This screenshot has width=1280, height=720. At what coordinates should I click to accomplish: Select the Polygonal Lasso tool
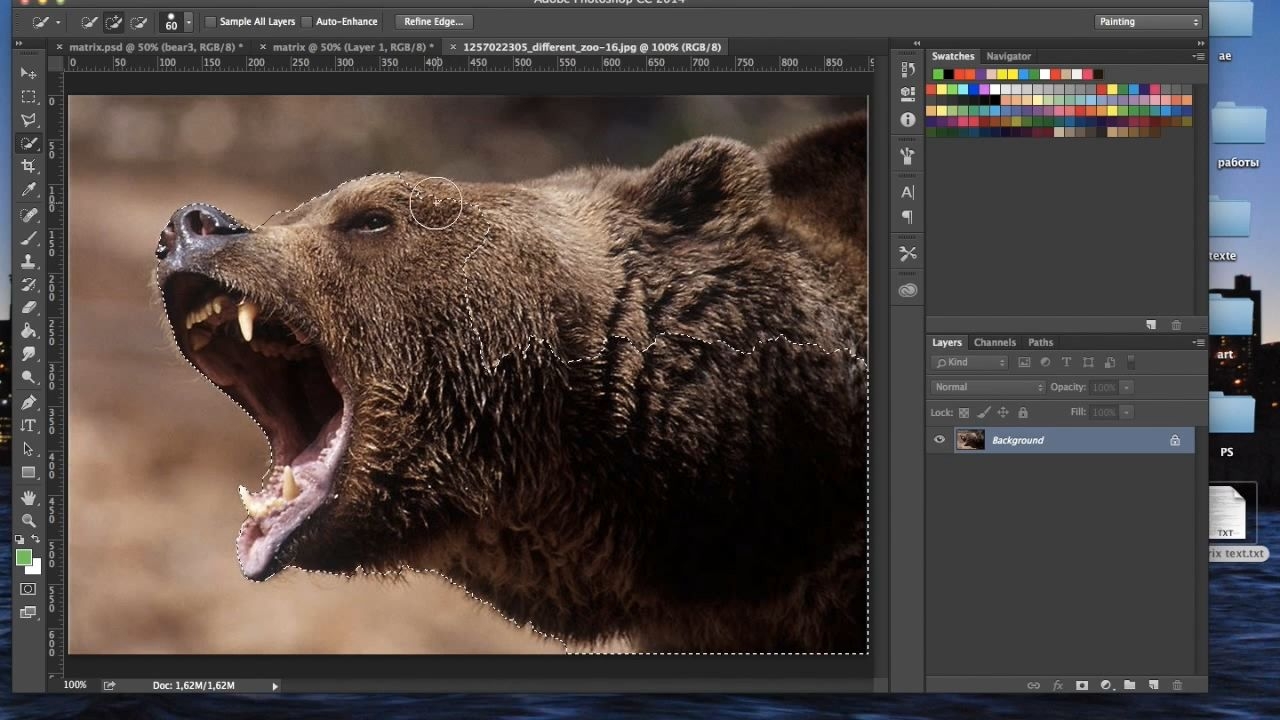pos(28,120)
